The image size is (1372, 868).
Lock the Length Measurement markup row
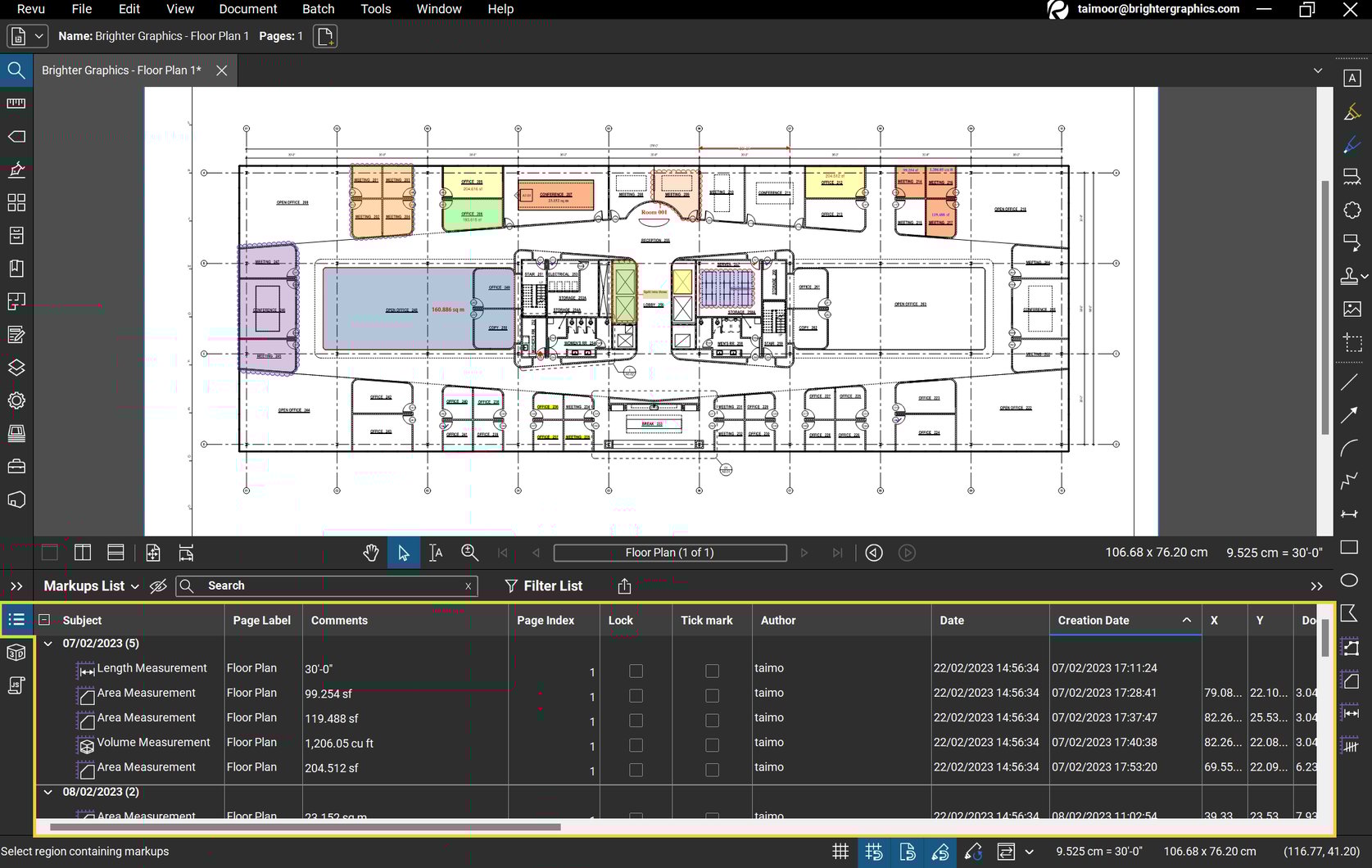tap(636, 671)
